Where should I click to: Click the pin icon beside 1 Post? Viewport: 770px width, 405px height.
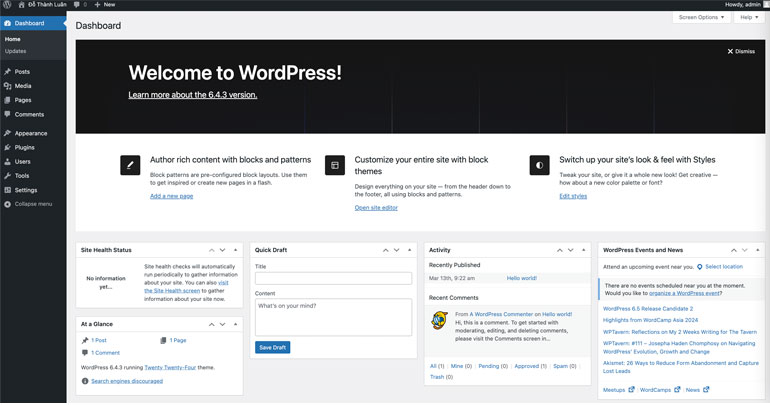coord(85,340)
